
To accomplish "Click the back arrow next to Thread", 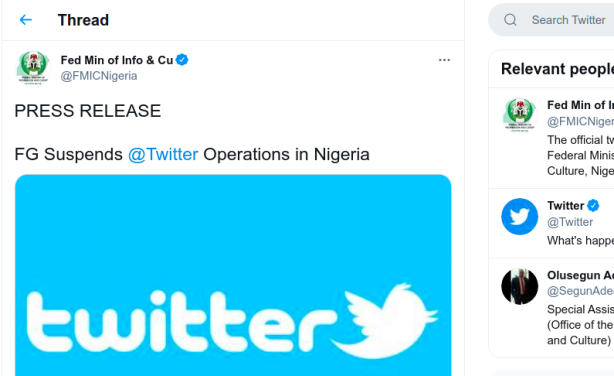I will [26, 20].
